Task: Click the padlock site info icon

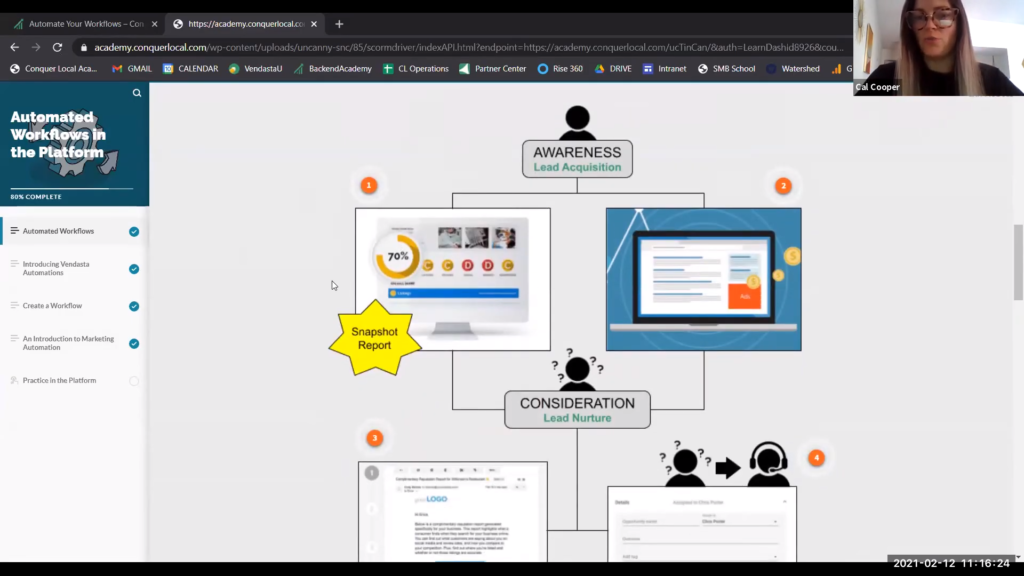Action: [83, 48]
